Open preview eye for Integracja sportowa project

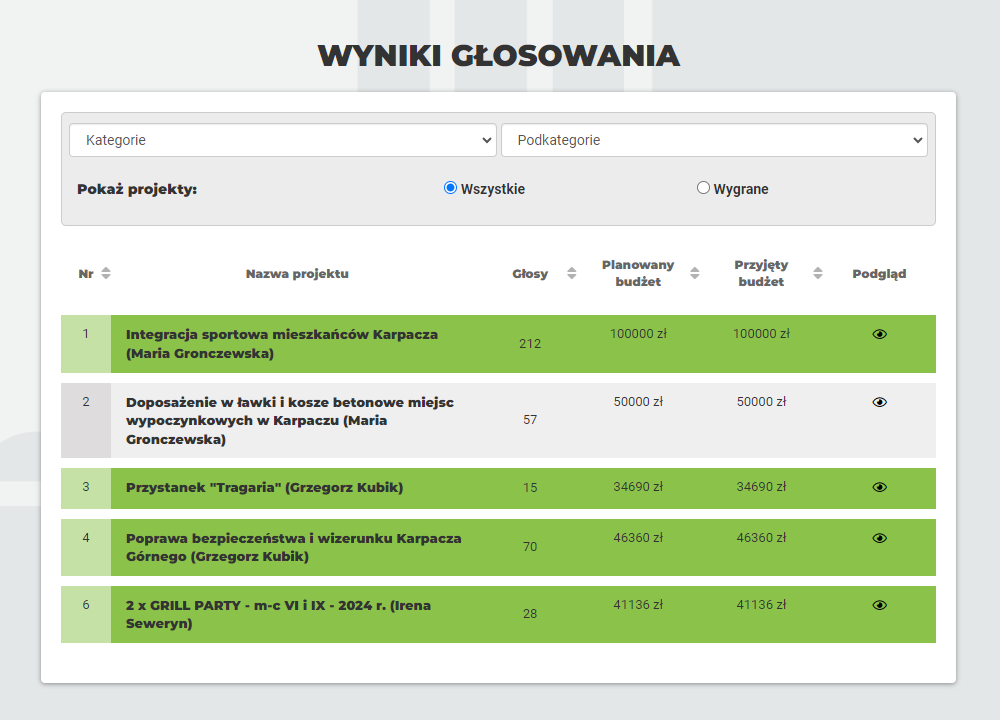pyautogui.click(x=879, y=334)
